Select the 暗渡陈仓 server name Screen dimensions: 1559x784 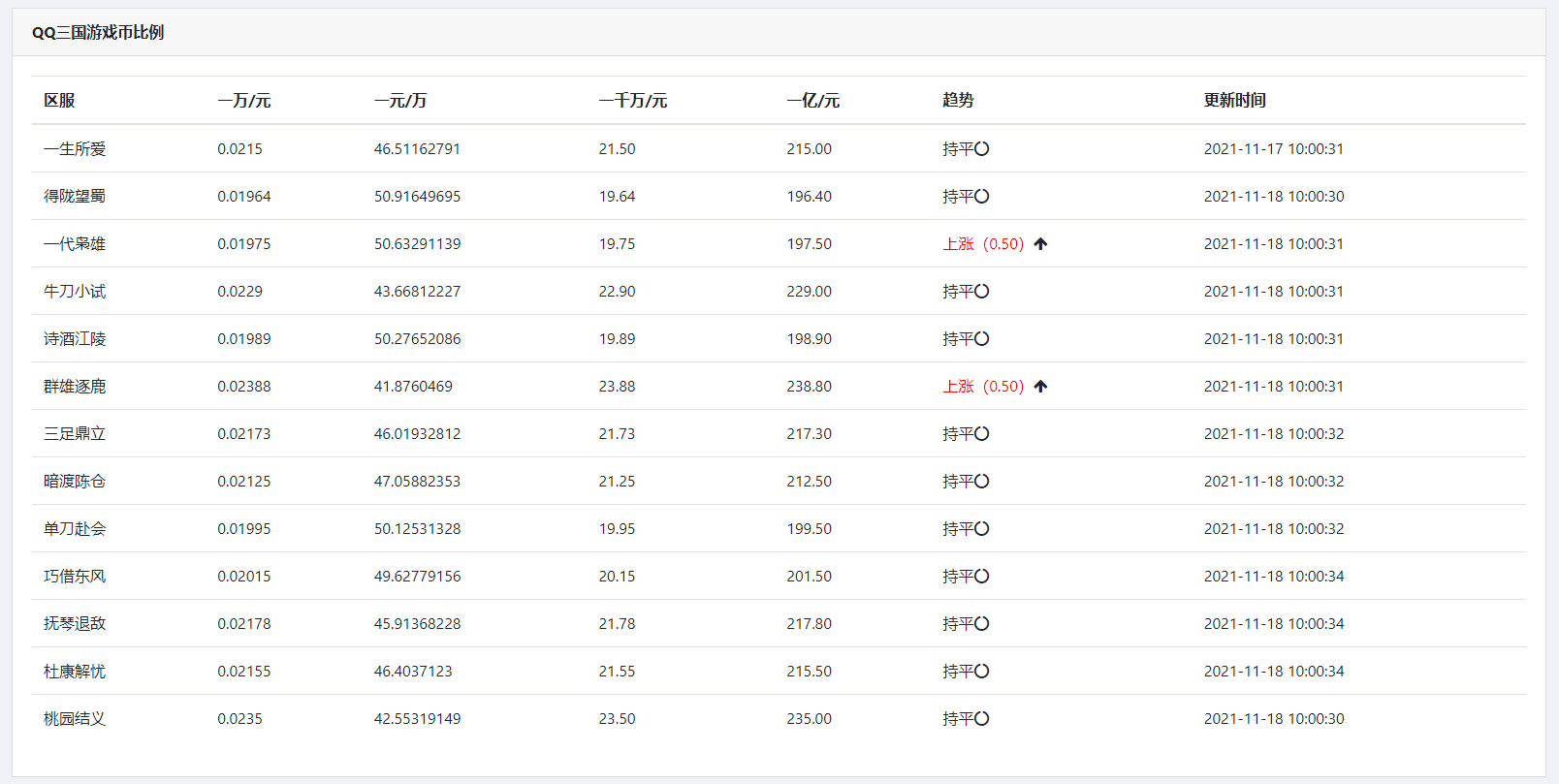[x=75, y=482]
